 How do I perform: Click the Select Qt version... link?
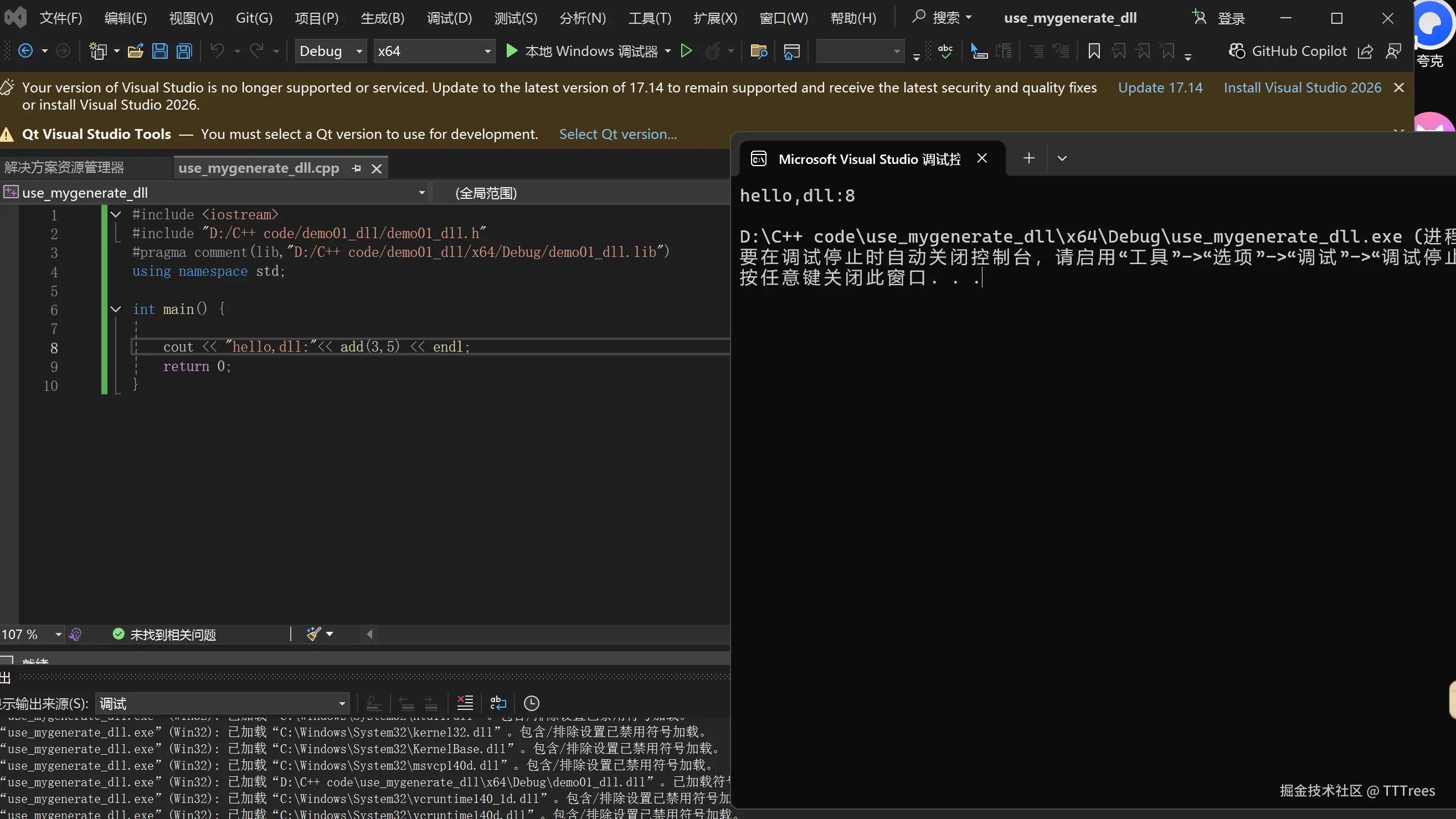click(618, 135)
